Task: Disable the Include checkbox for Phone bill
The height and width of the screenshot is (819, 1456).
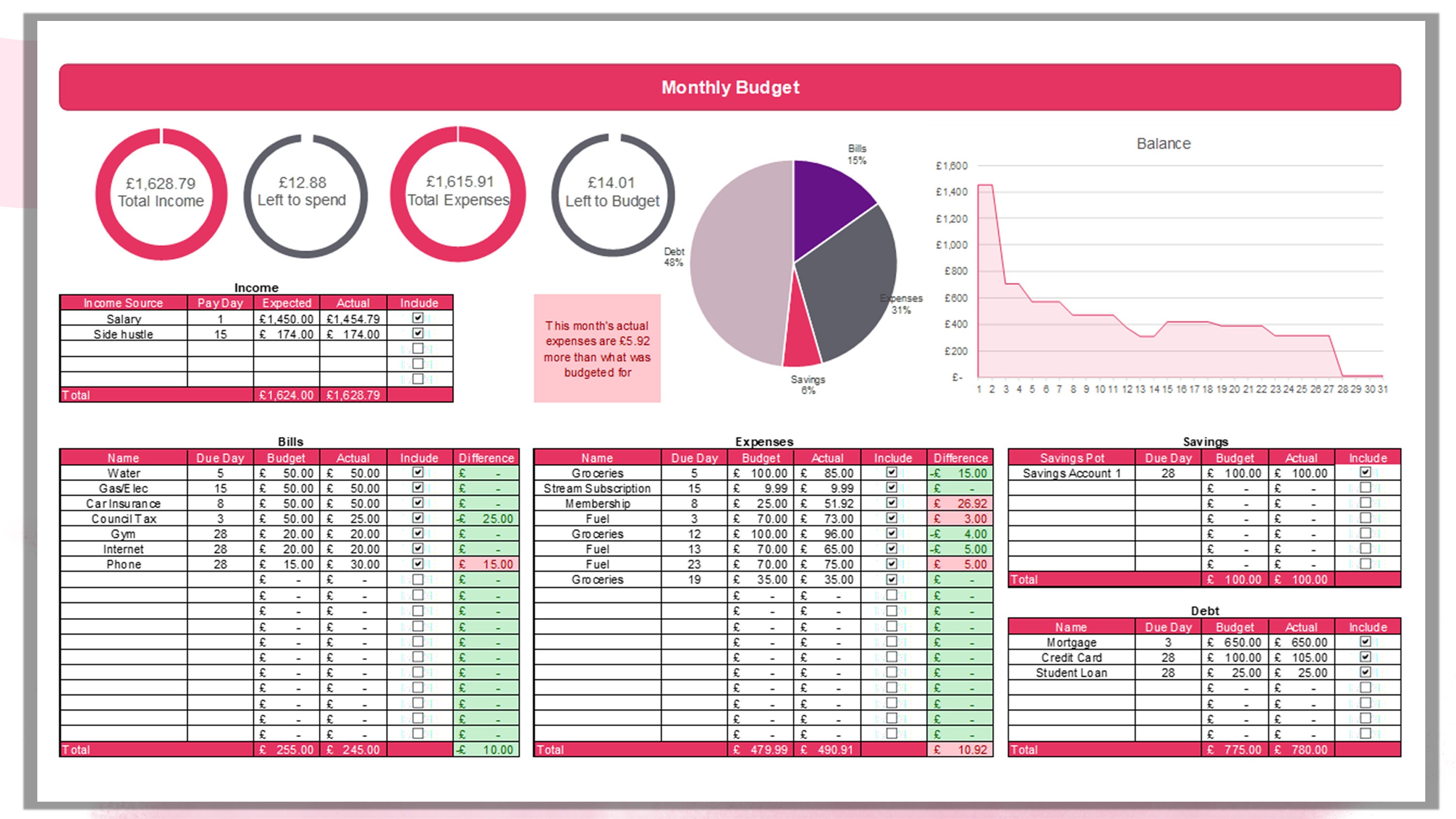Action: point(418,564)
